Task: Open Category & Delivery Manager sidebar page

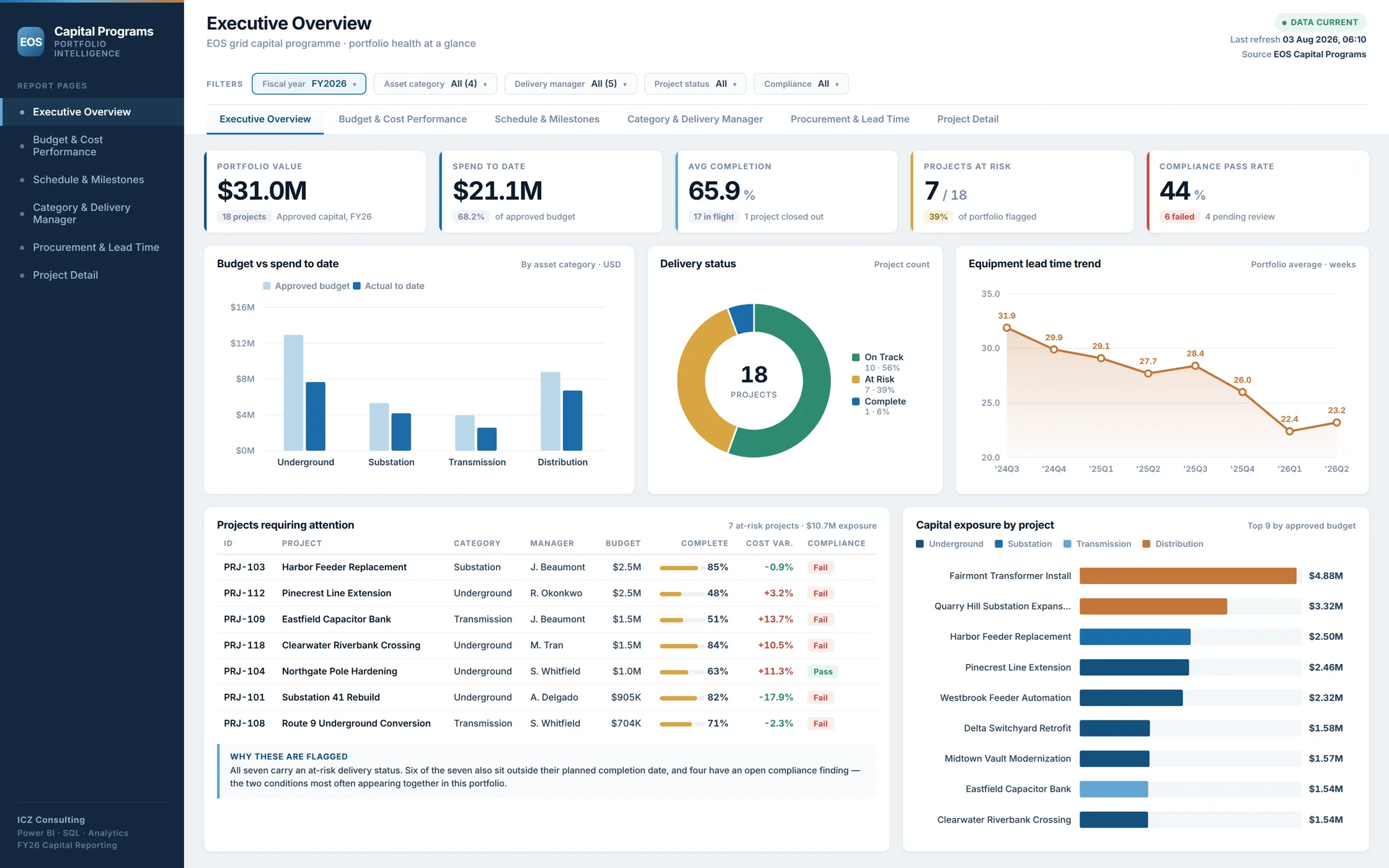Action: 92,213
